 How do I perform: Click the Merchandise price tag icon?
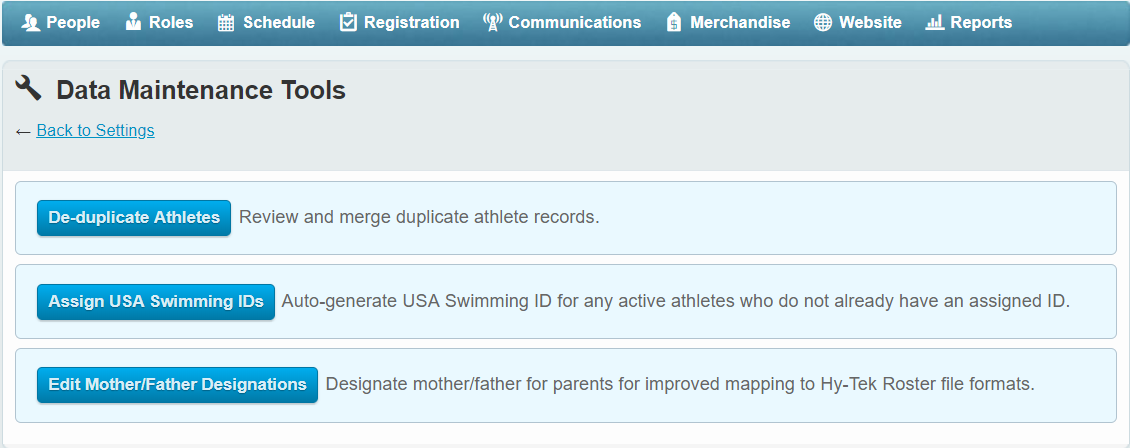(674, 23)
